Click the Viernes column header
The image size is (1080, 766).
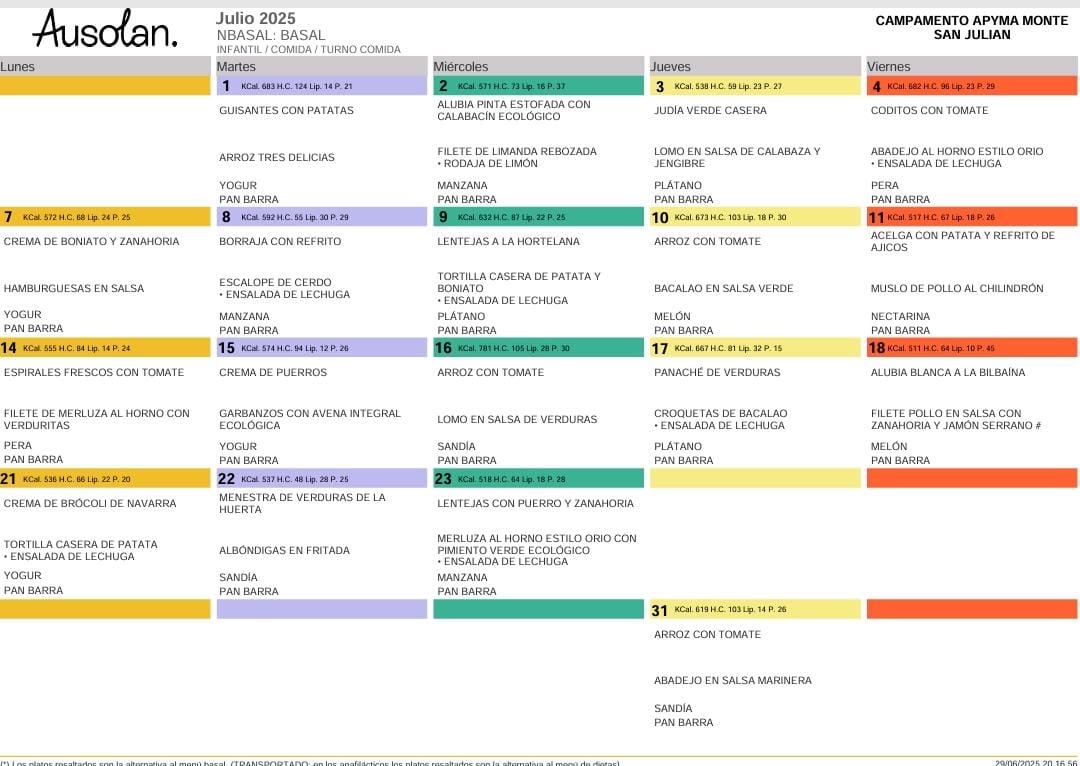(x=888, y=67)
